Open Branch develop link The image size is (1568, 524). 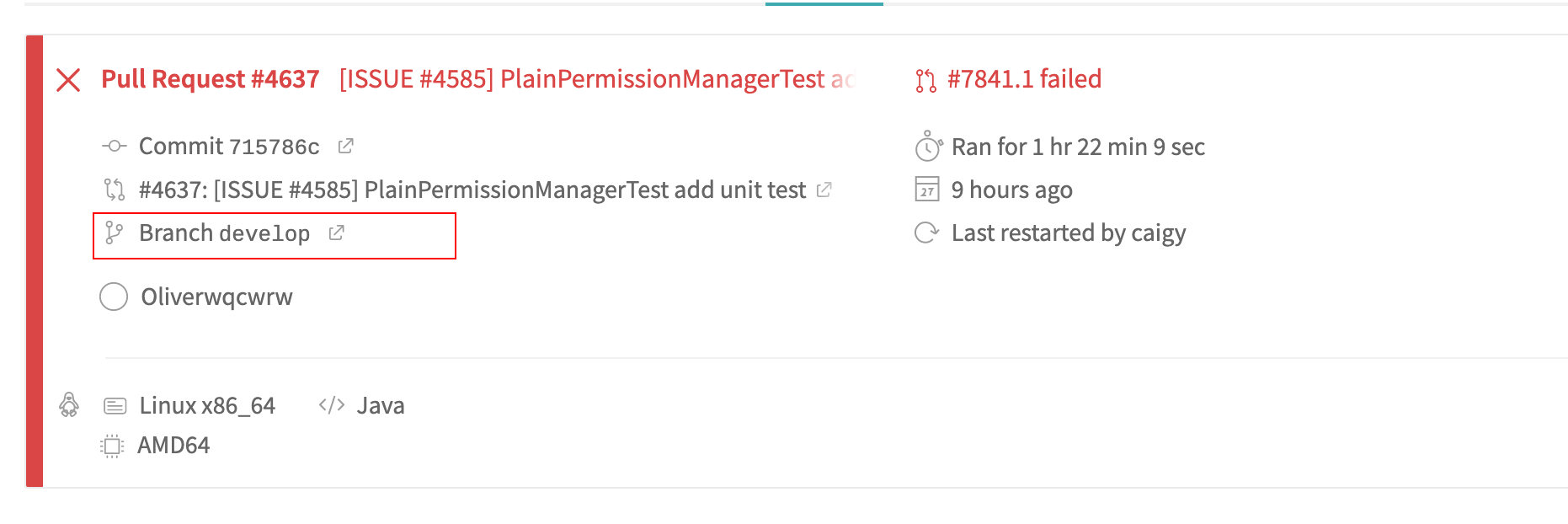(224, 233)
